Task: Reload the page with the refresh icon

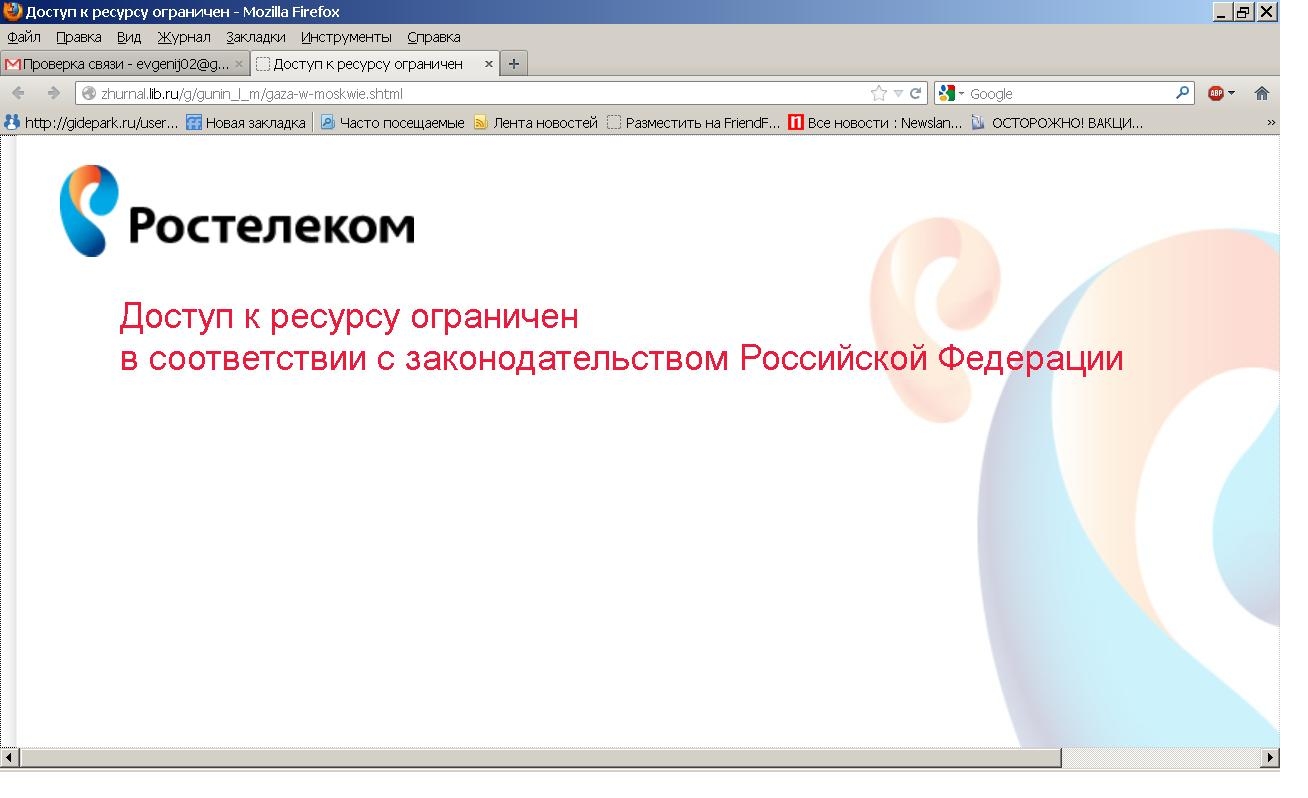Action: [915, 93]
